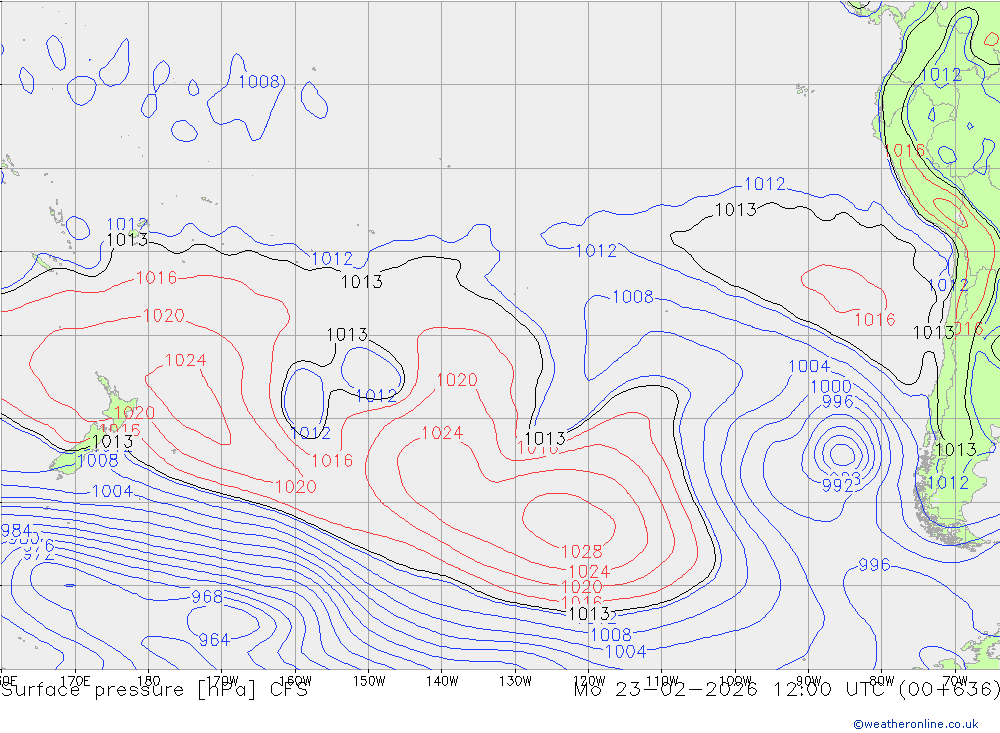Select the 968 isobar label

pyautogui.click(x=207, y=597)
